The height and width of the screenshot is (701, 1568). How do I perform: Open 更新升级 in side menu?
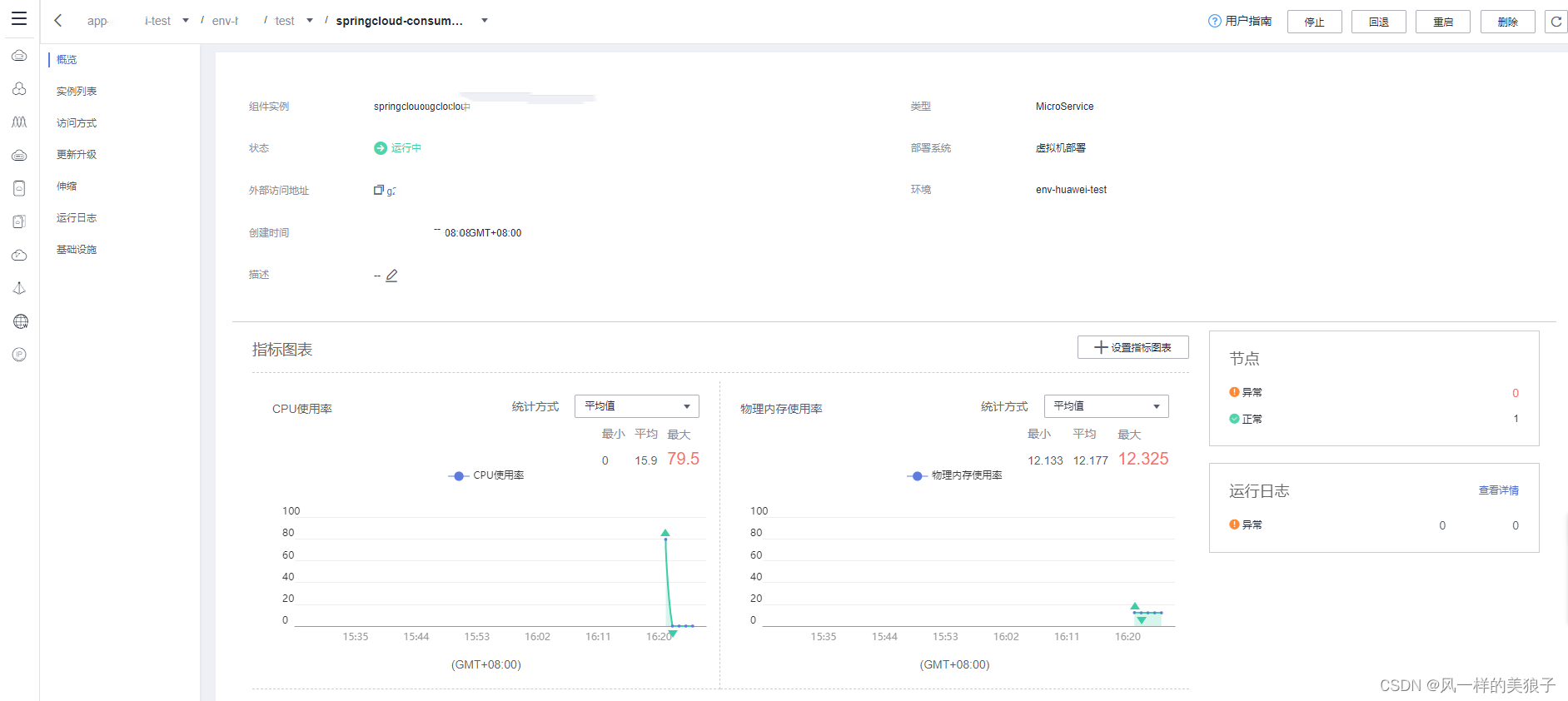pyautogui.click(x=77, y=155)
